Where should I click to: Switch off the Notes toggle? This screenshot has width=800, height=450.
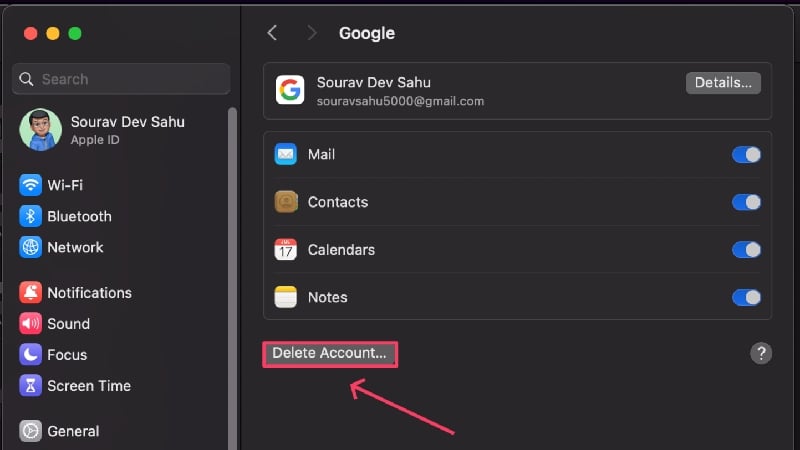click(746, 297)
